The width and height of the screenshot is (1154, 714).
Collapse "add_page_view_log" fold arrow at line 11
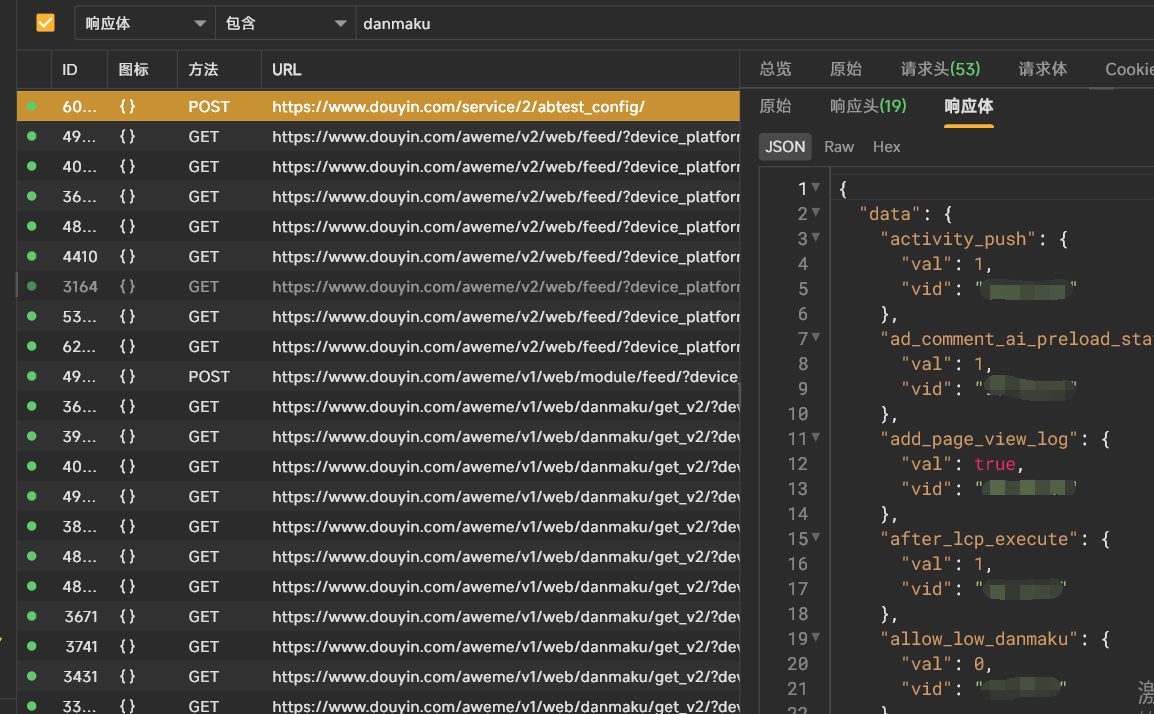click(815, 438)
